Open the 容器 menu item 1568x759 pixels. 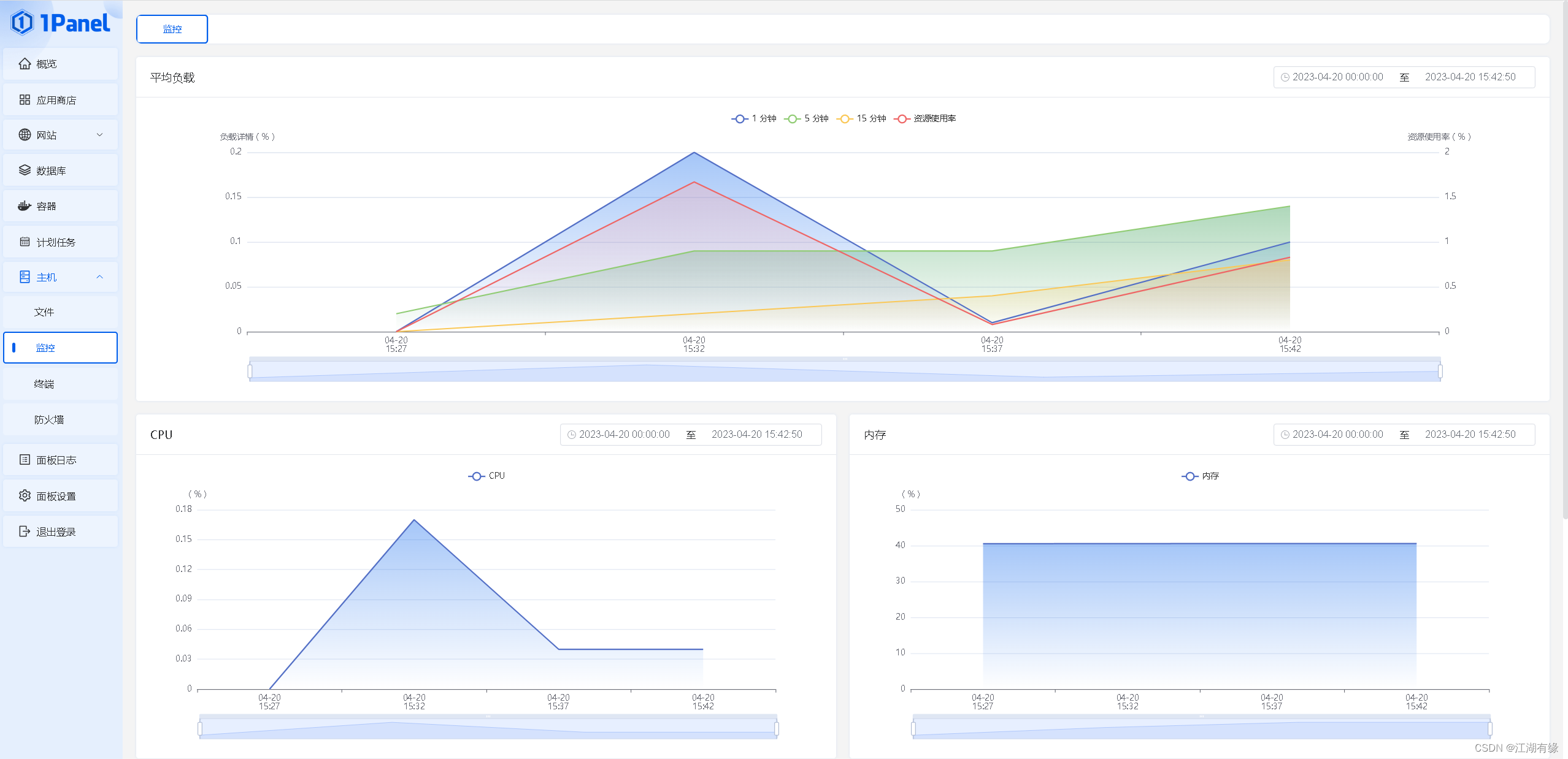(60, 206)
